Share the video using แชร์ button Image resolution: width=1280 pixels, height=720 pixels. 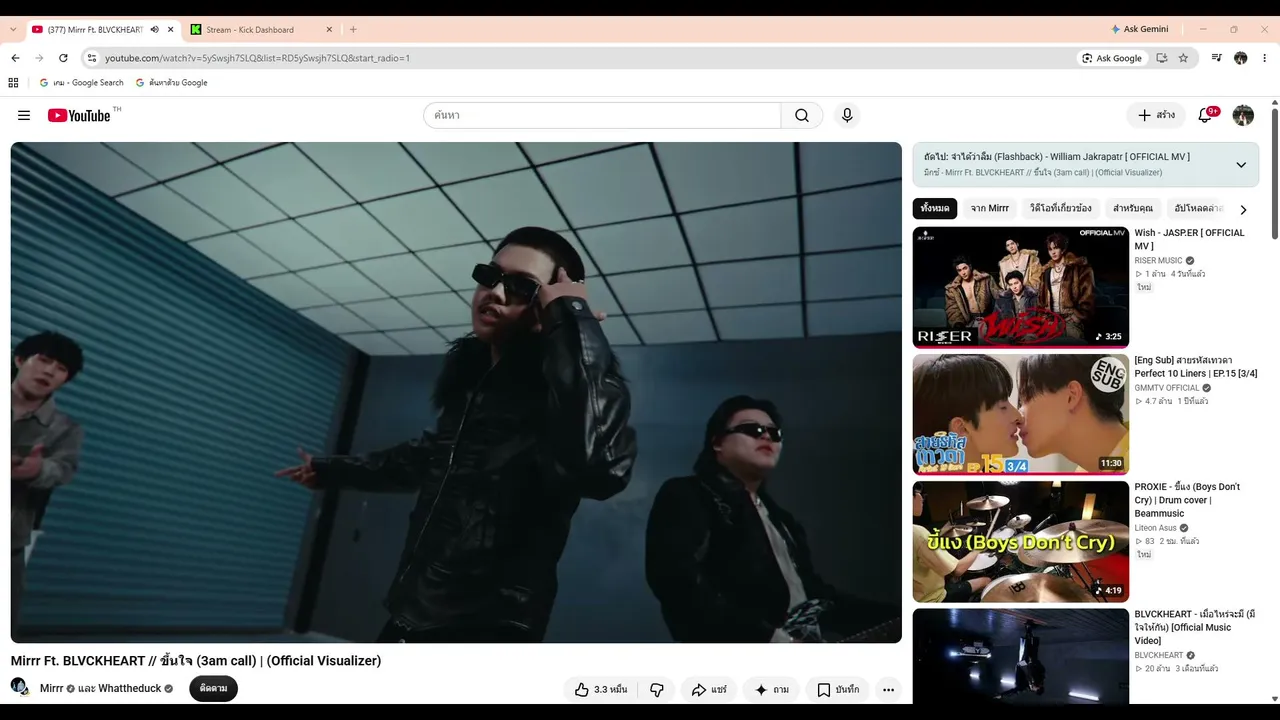click(709, 689)
